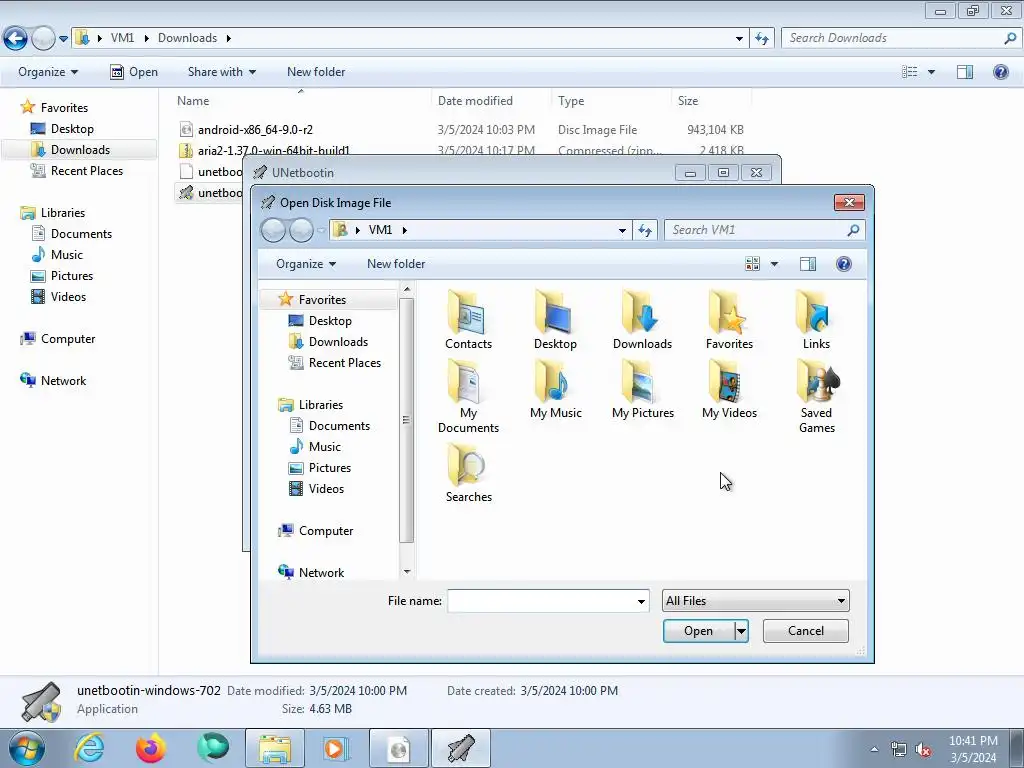The height and width of the screenshot is (768, 1024).
Task: Show hidden tray icons arrow
Action: pos(874,749)
